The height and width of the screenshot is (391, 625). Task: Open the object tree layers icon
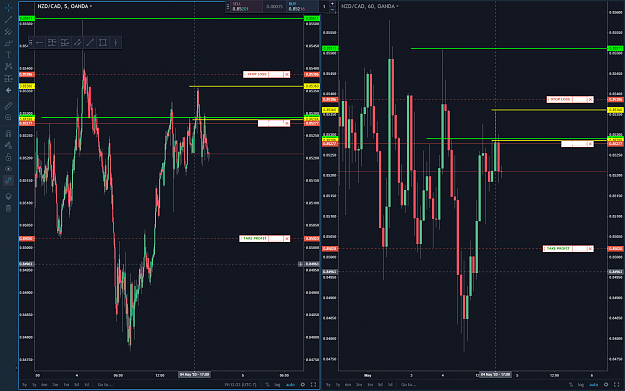coord(8,196)
